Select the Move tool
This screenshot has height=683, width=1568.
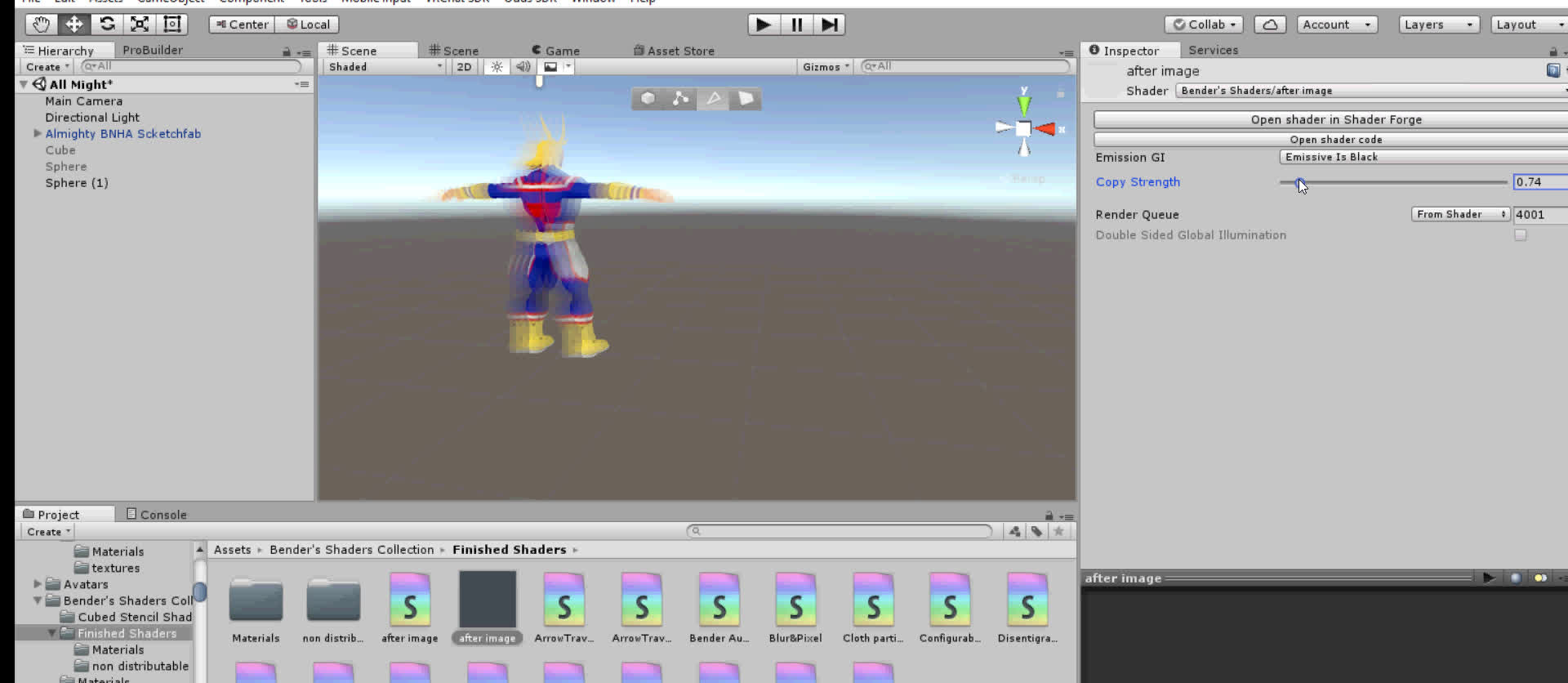[73, 25]
